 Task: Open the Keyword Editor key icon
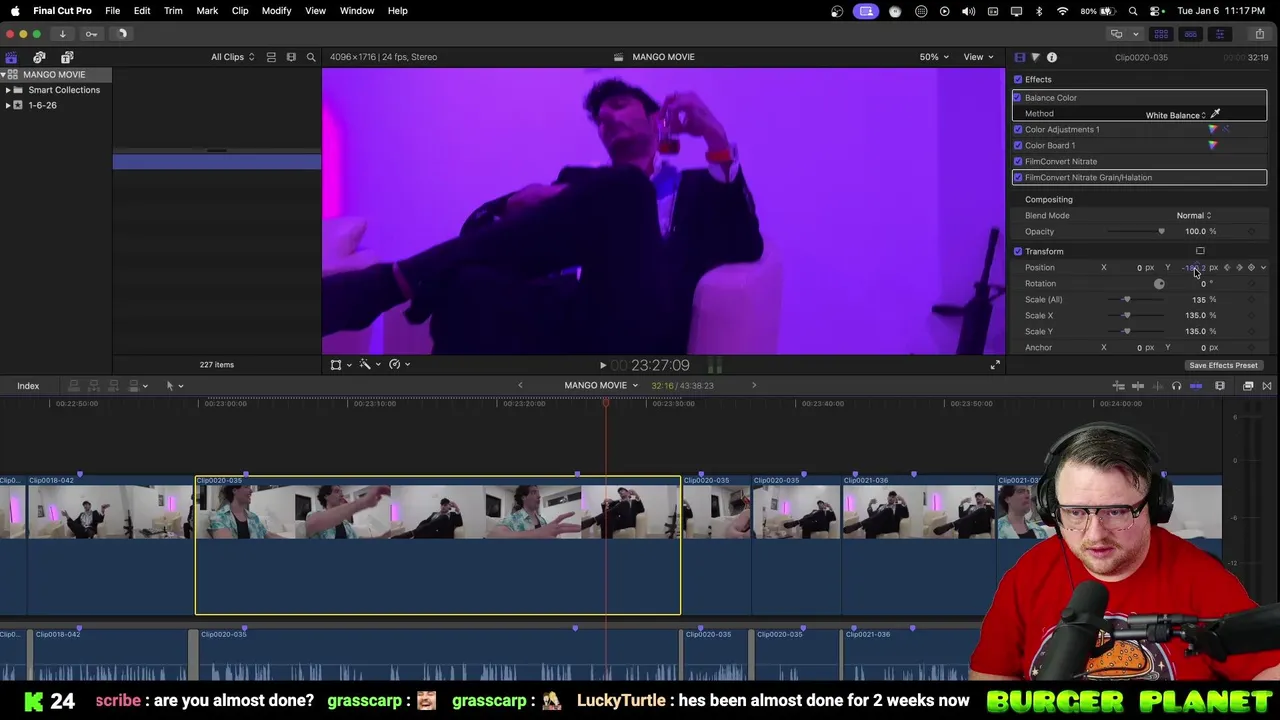pyautogui.click(x=91, y=34)
